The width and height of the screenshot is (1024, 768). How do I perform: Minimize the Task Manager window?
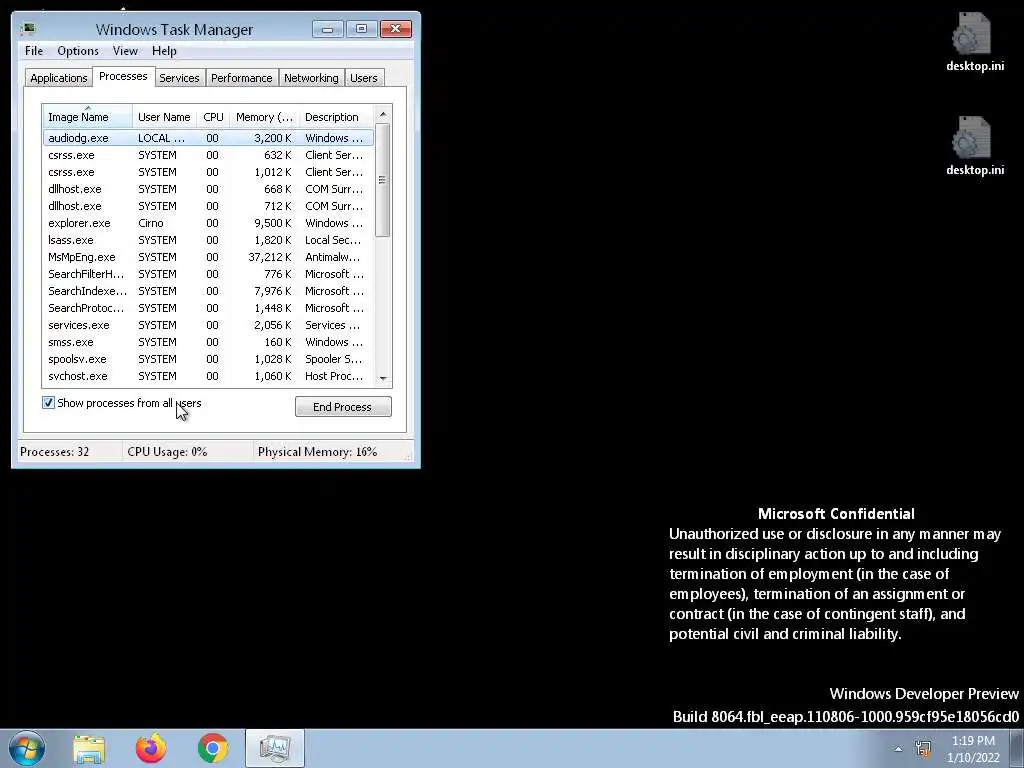coord(327,29)
